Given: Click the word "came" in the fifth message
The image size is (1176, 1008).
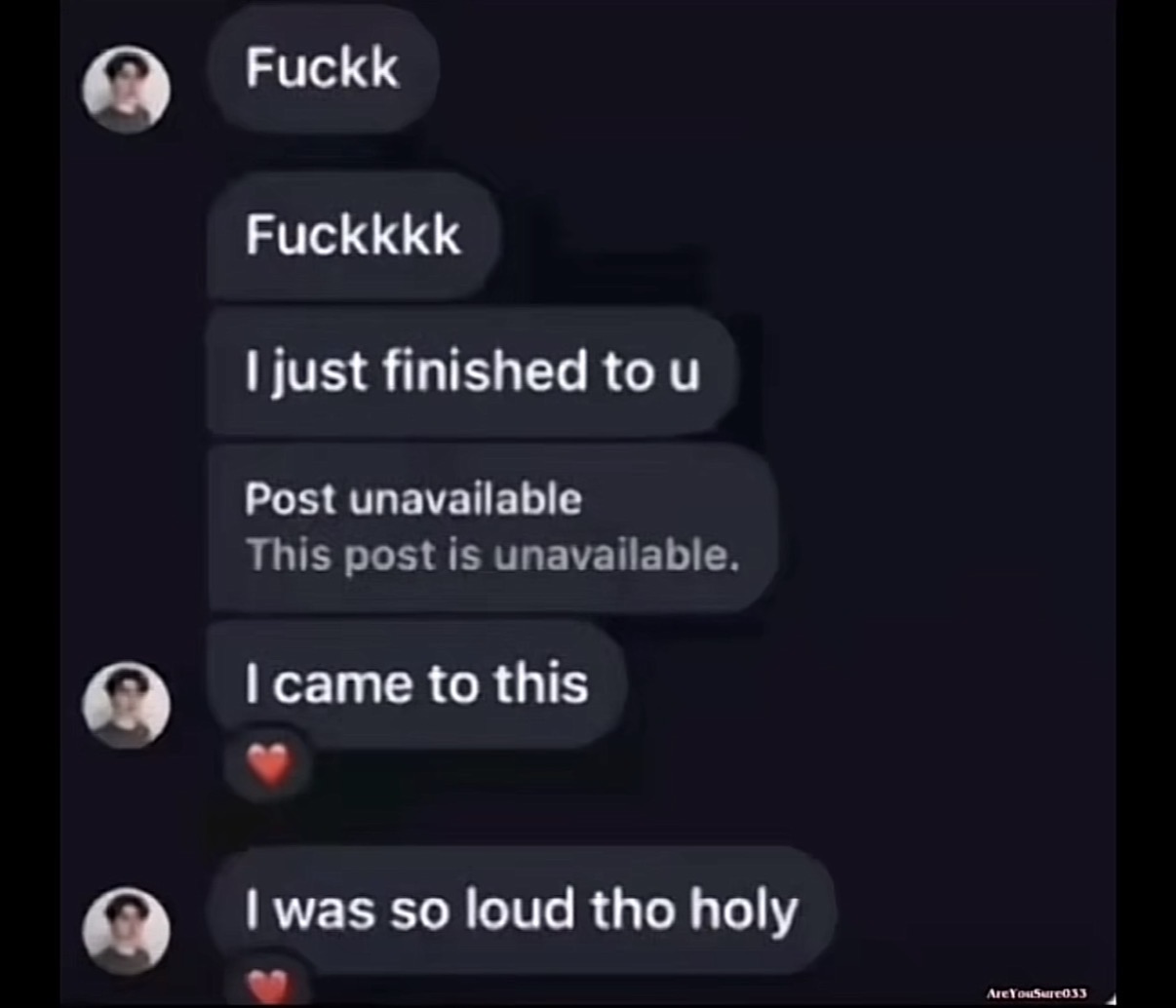Looking at the screenshot, I should 343,685.
